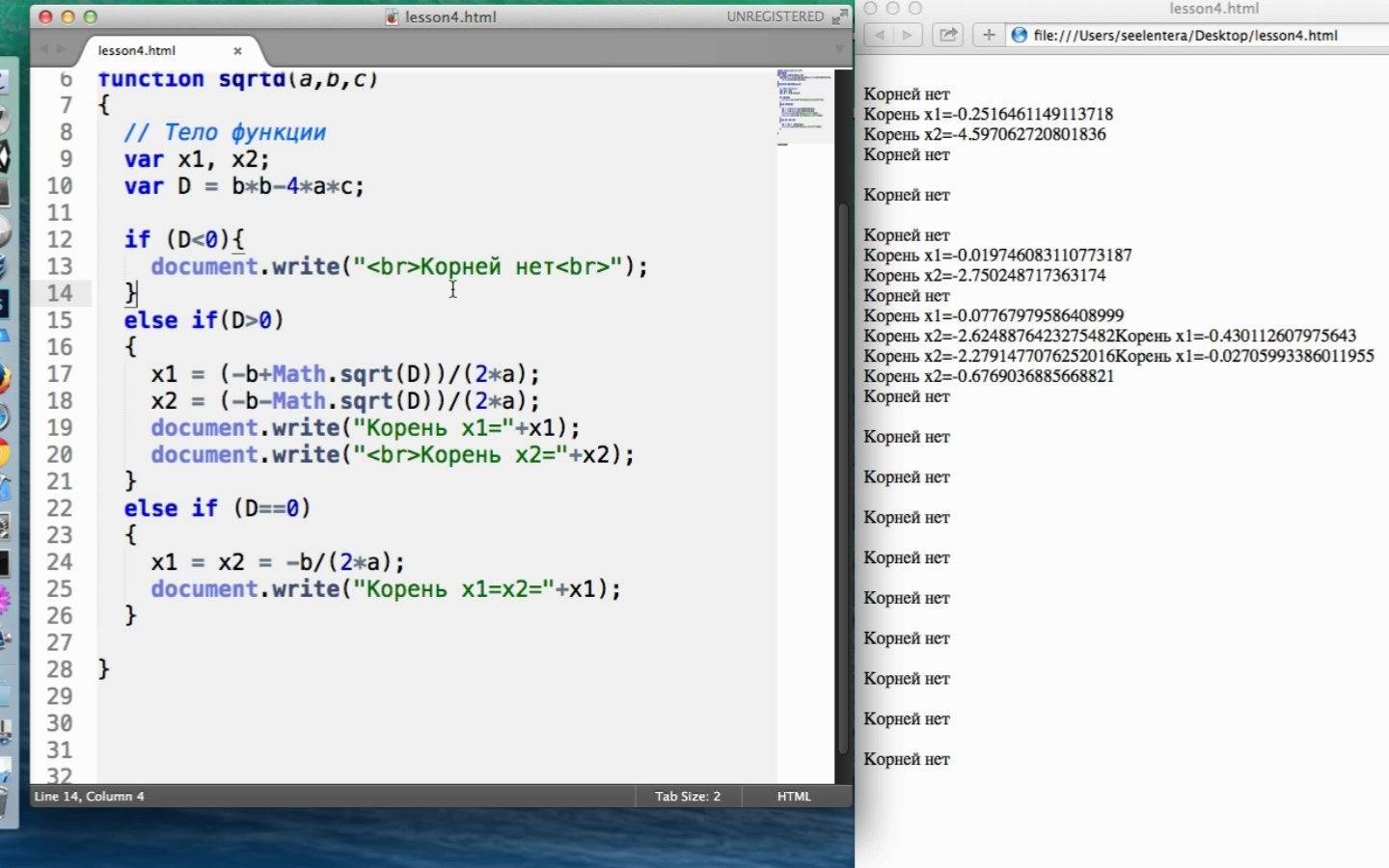This screenshot has width=1389, height=868.
Task: Click 'Корень x2=-0.6769036885668821' in Safari
Action: 989,376
